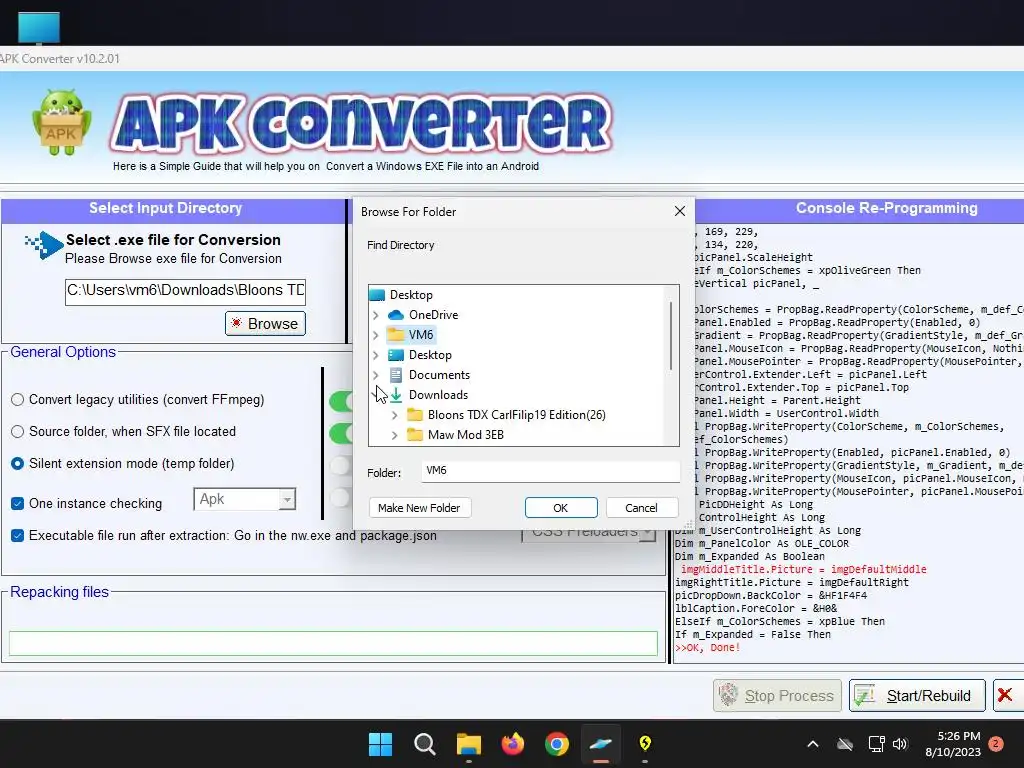Click the network tray icon
The width and height of the screenshot is (1024, 768).
click(x=876, y=744)
